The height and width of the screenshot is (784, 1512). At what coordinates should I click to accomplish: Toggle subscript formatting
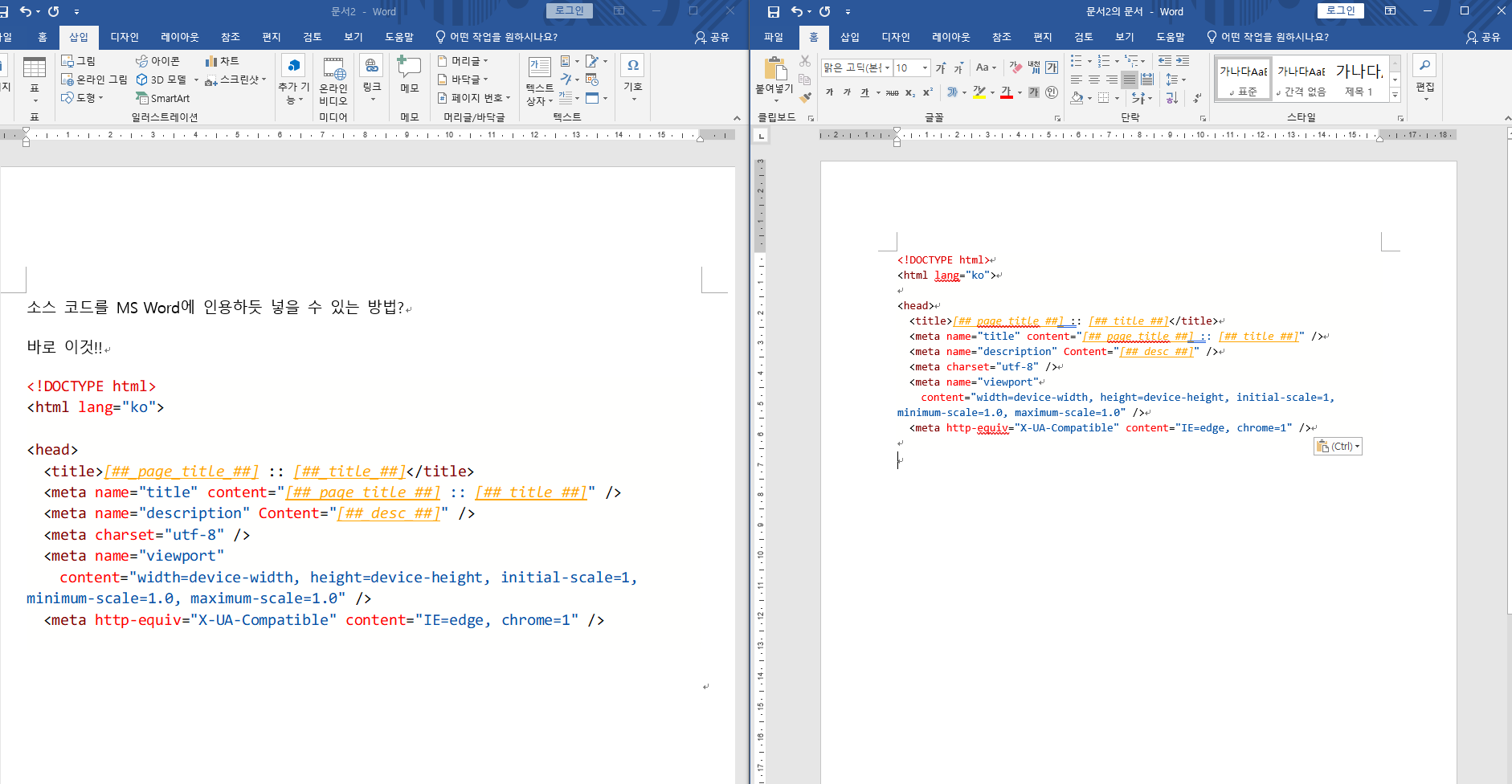pyautogui.click(x=910, y=92)
